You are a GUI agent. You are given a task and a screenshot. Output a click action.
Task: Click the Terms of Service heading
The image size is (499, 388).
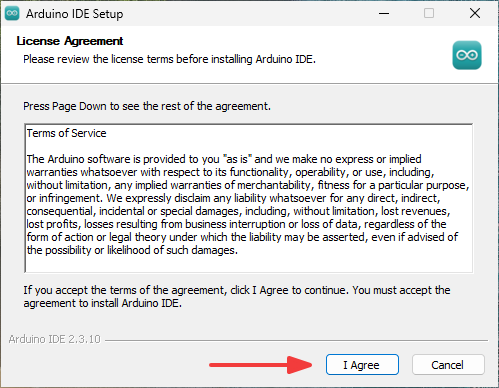click(66, 133)
